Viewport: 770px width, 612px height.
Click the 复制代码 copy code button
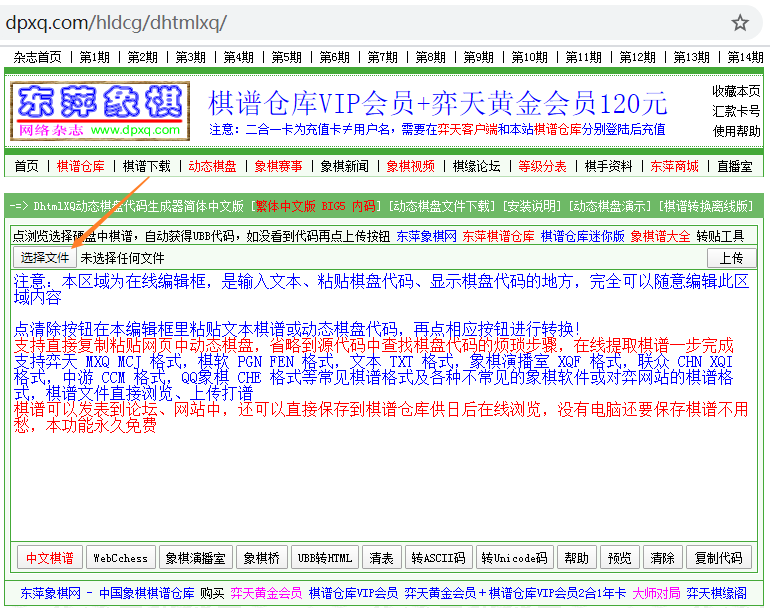[x=718, y=558]
